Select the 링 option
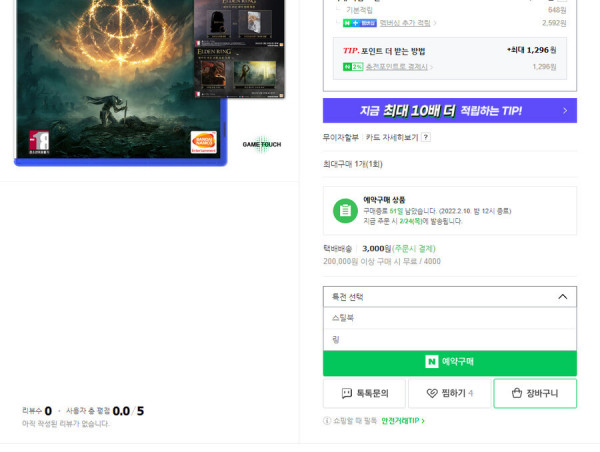This screenshot has width=600, height=452. click(x=450, y=339)
